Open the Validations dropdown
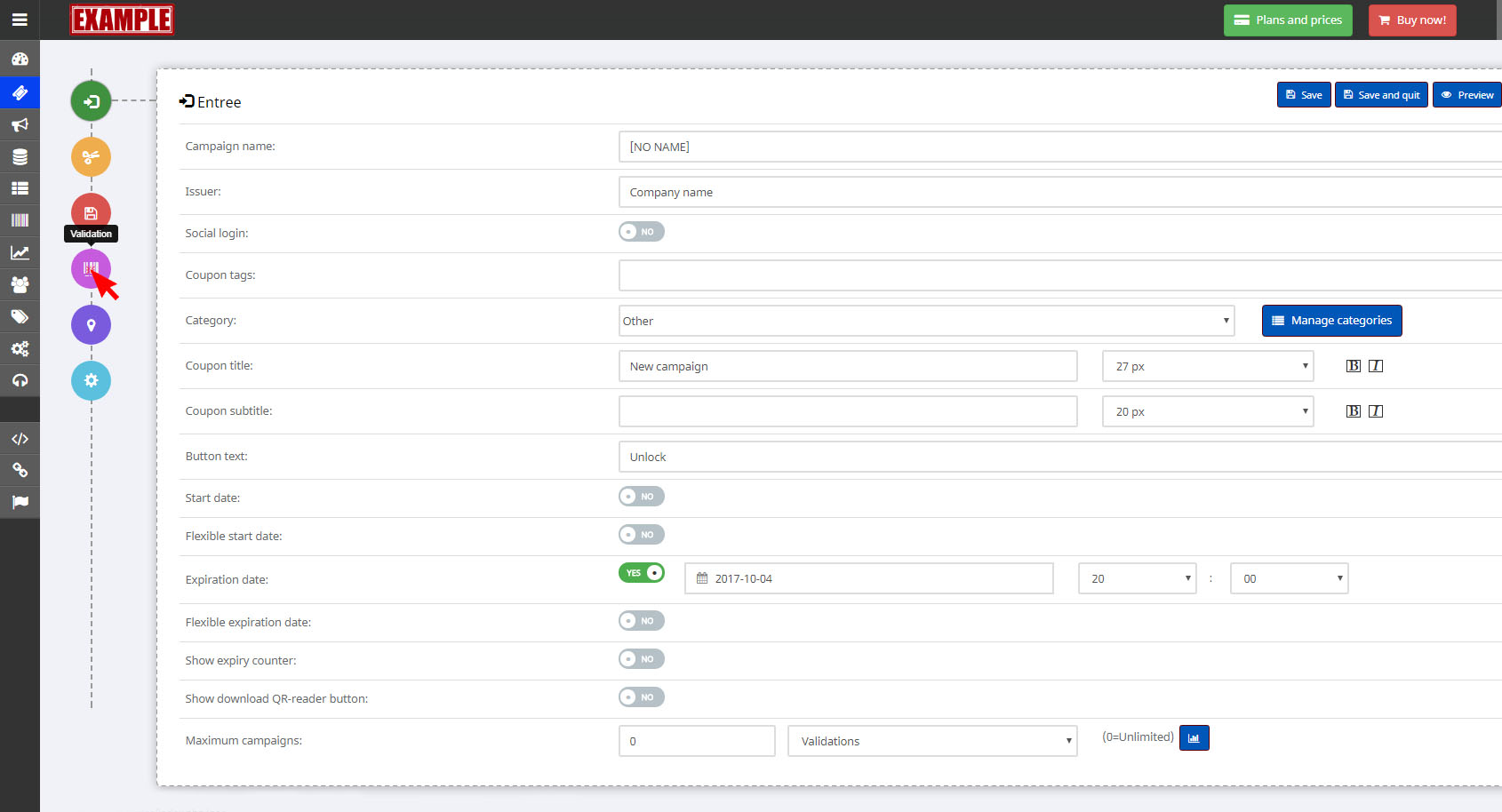Image resolution: width=1502 pixels, height=812 pixels. point(931,741)
